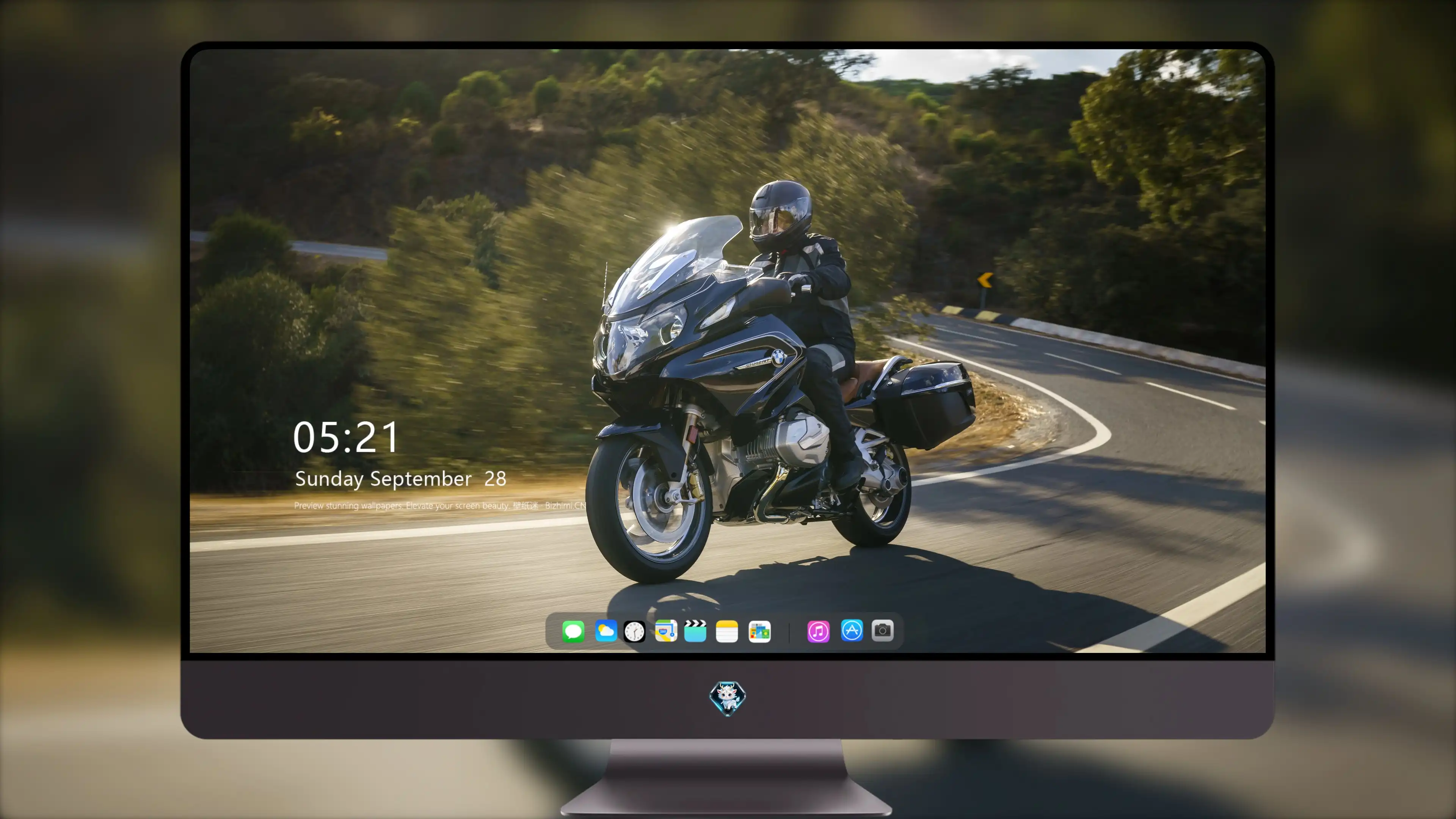The image size is (1456, 819).
Task: Open the Videos clapperboard app
Action: tap(695, 631)
